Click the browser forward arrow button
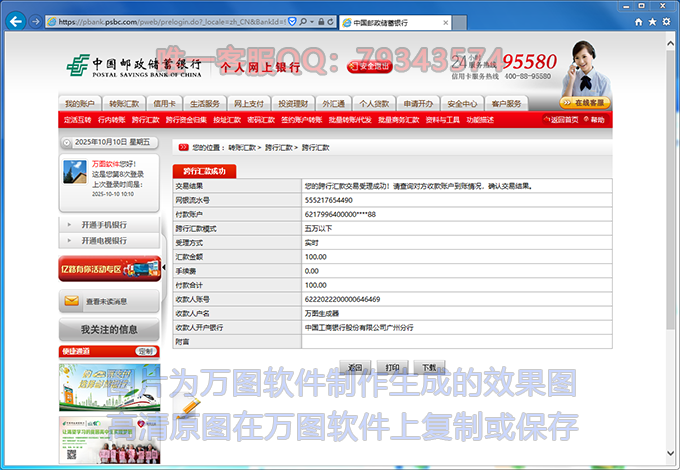Image resolution: width=680 pixels, height=470 pixels. click(x=36, y=21)
